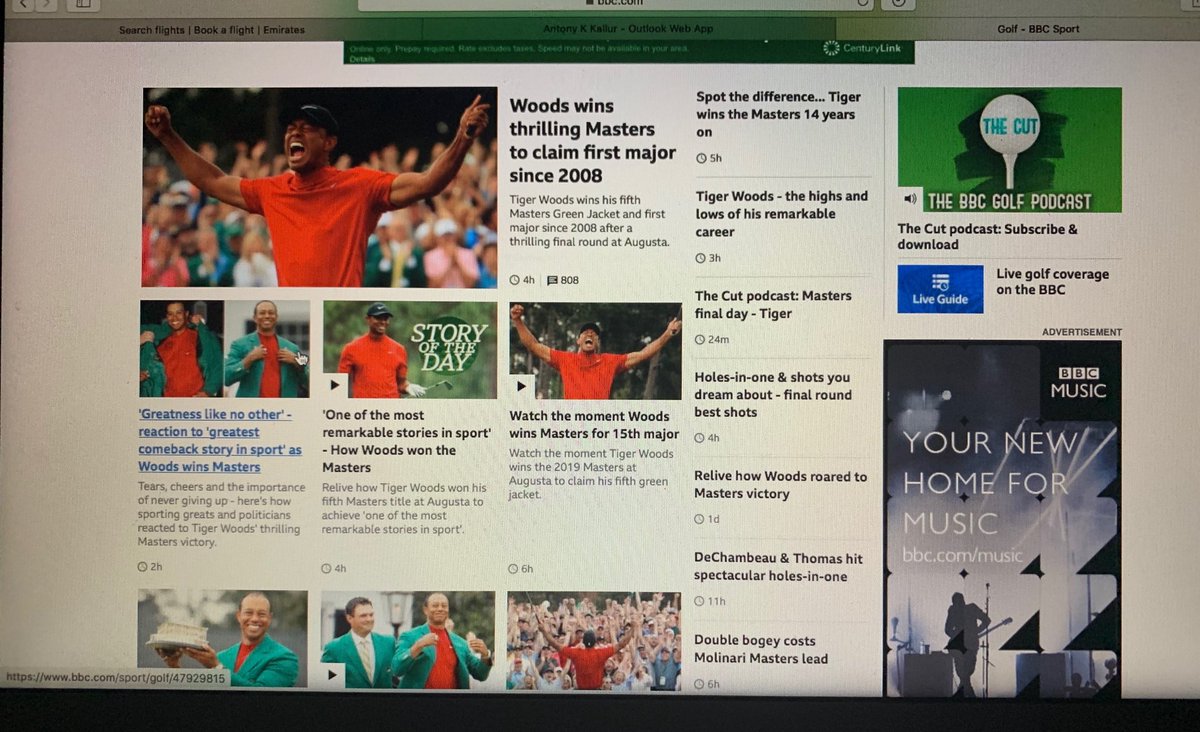Switch to the Golf - BBC Sport tab

(x=1038, y=29)
